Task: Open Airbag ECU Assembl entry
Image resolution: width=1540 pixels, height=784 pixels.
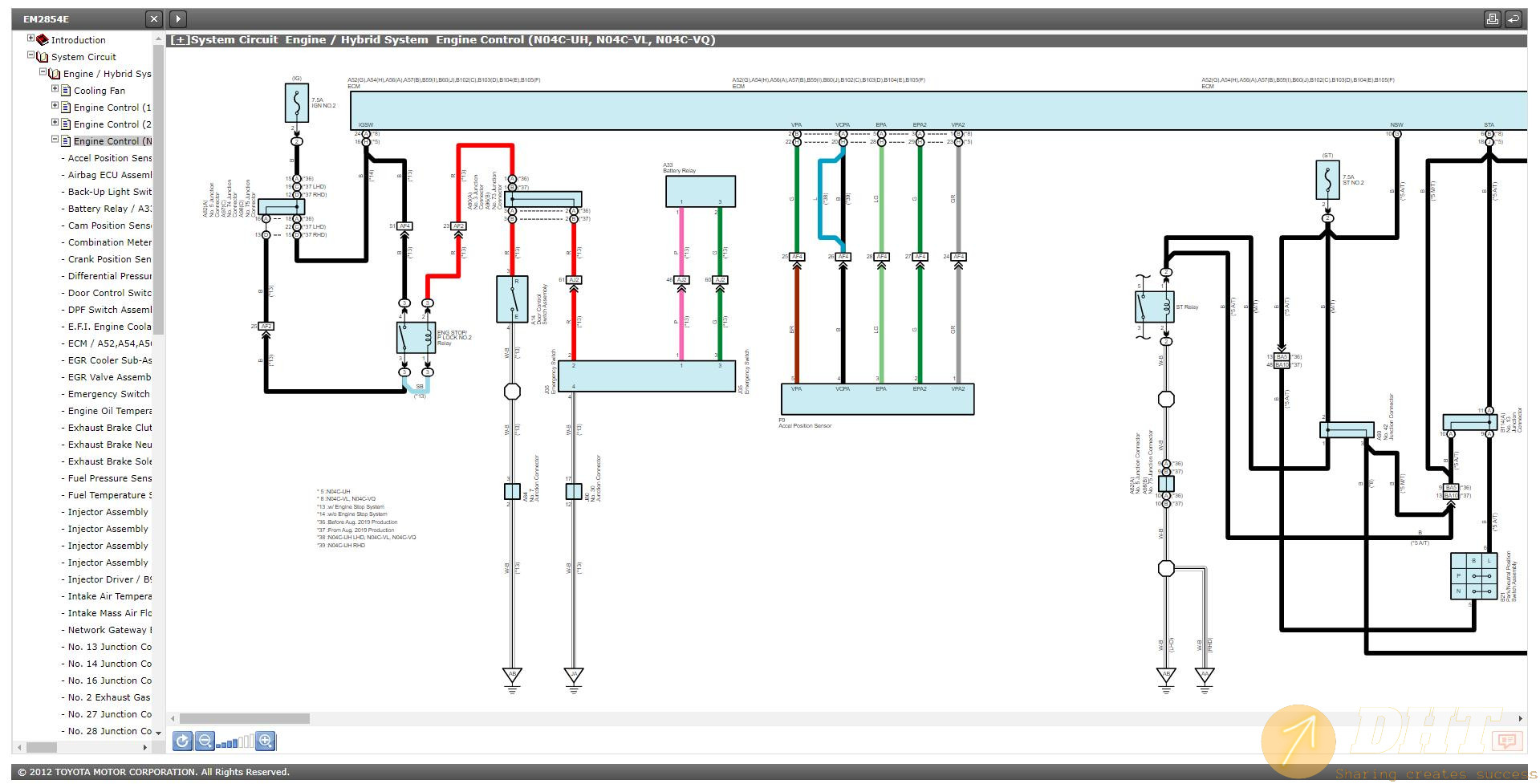Action: pyautogui.click(x=110, y=175)
